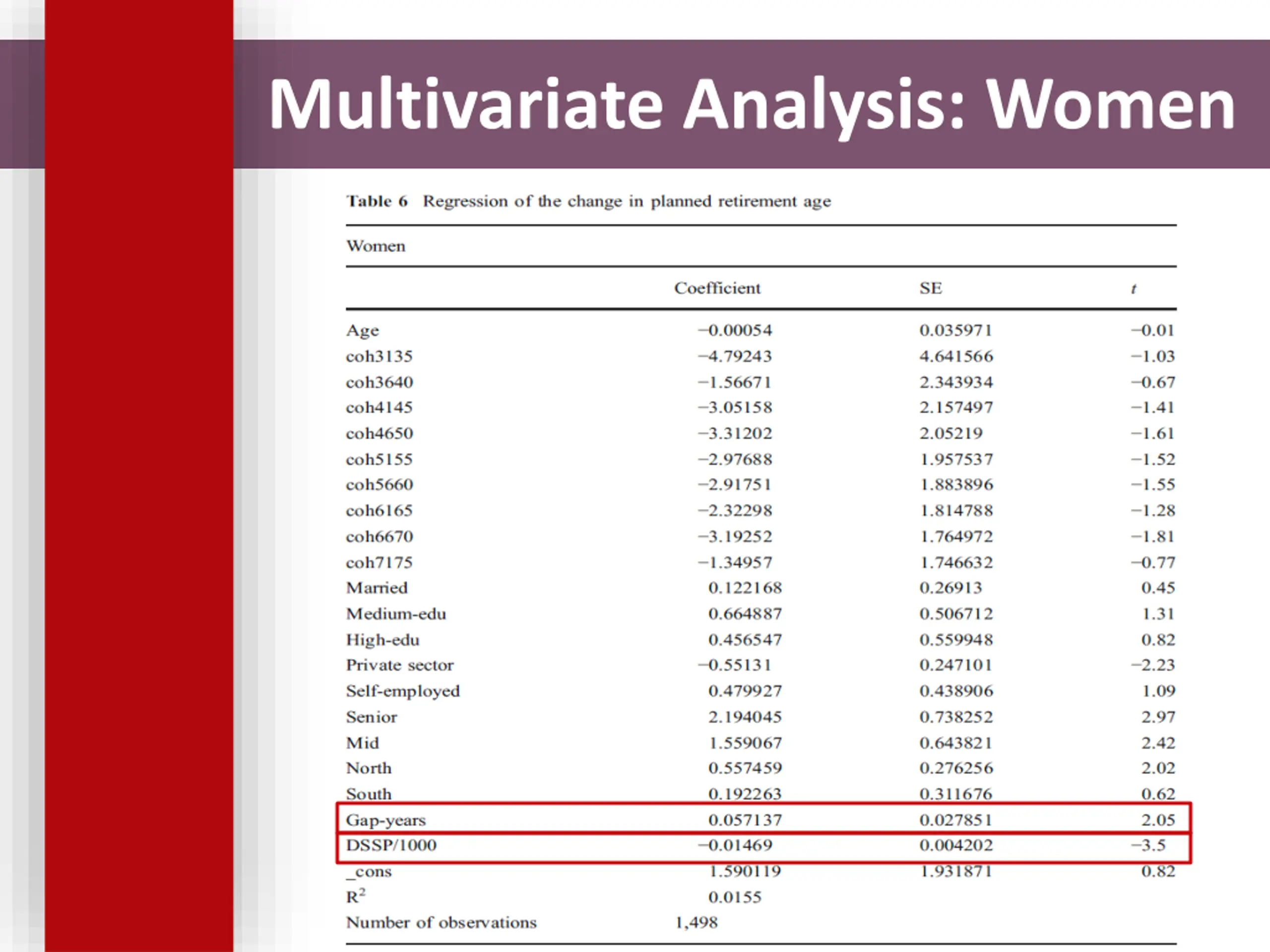This screenshot has width=1270, height=952.
Task: Click the Senior t value 2.97
Action: (x=1158, y=716)
